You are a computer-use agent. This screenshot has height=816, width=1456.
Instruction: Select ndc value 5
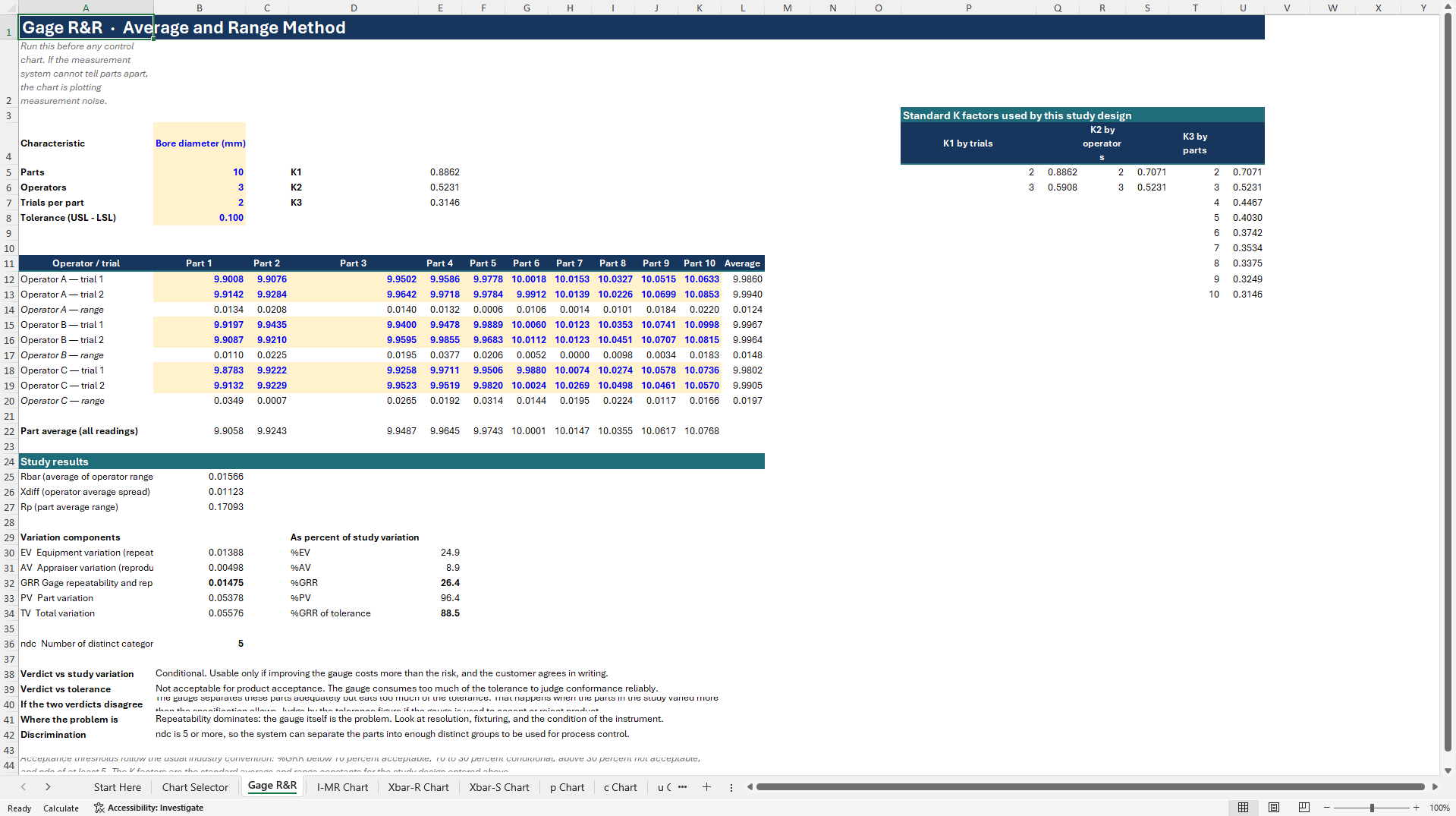200,644
